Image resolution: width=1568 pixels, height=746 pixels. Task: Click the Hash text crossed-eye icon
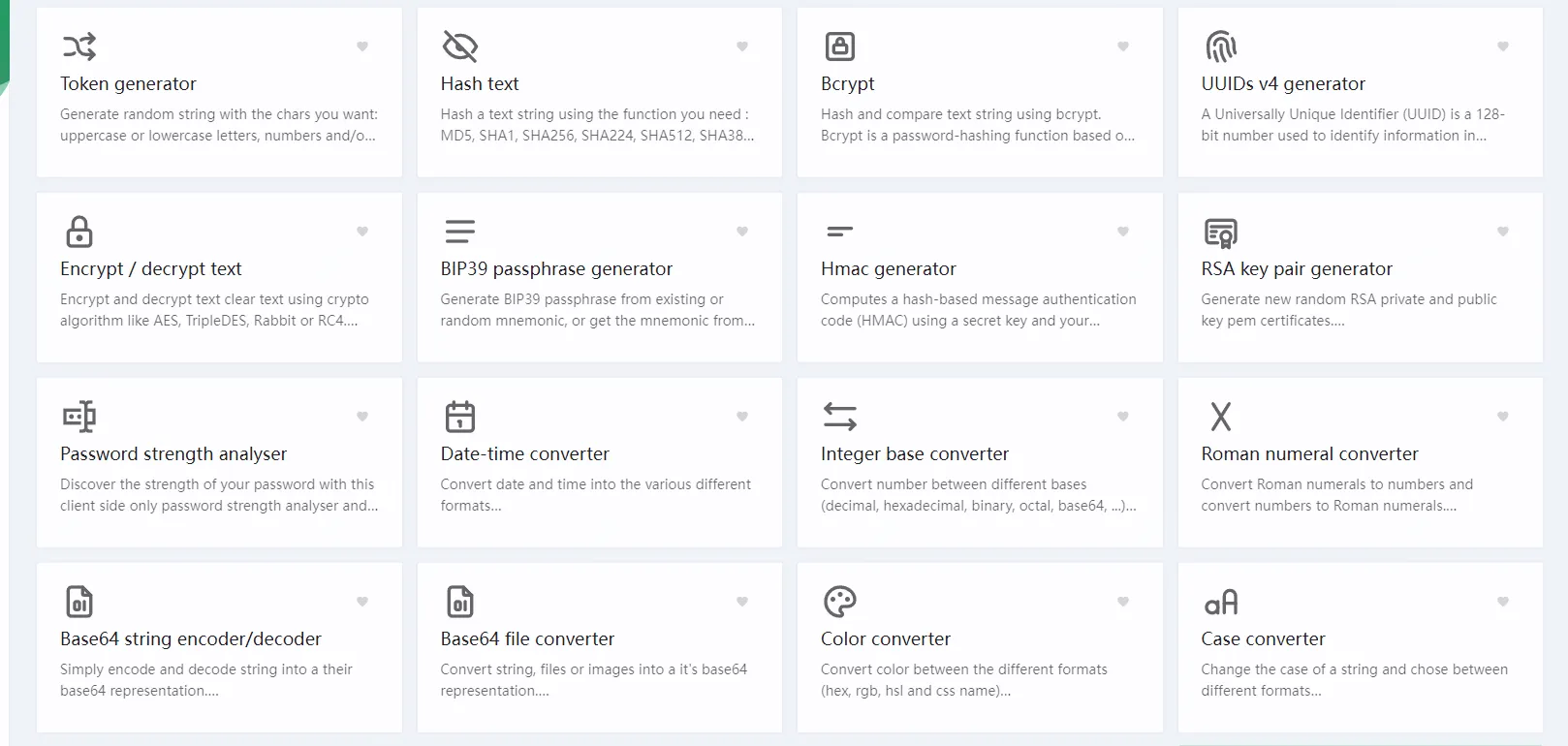click(x=459, y=47)
